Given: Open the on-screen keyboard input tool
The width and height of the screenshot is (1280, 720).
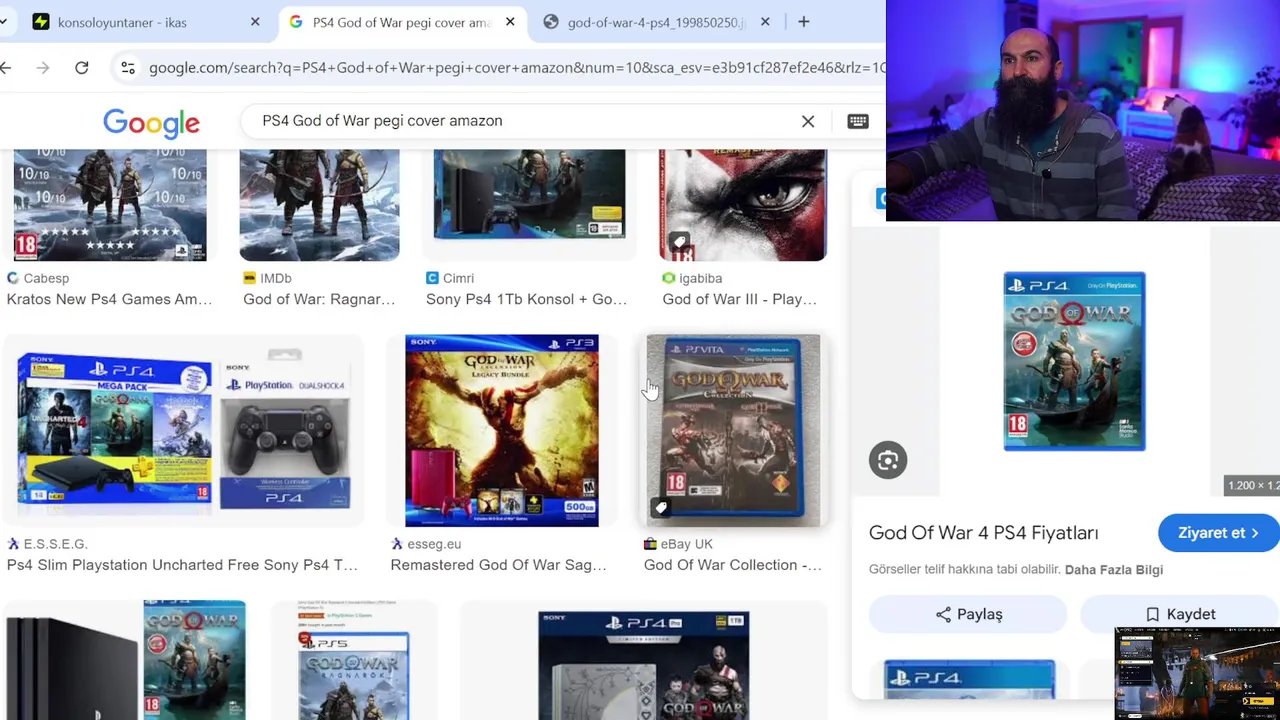Looking at the screenshot, I should (858, 121).
